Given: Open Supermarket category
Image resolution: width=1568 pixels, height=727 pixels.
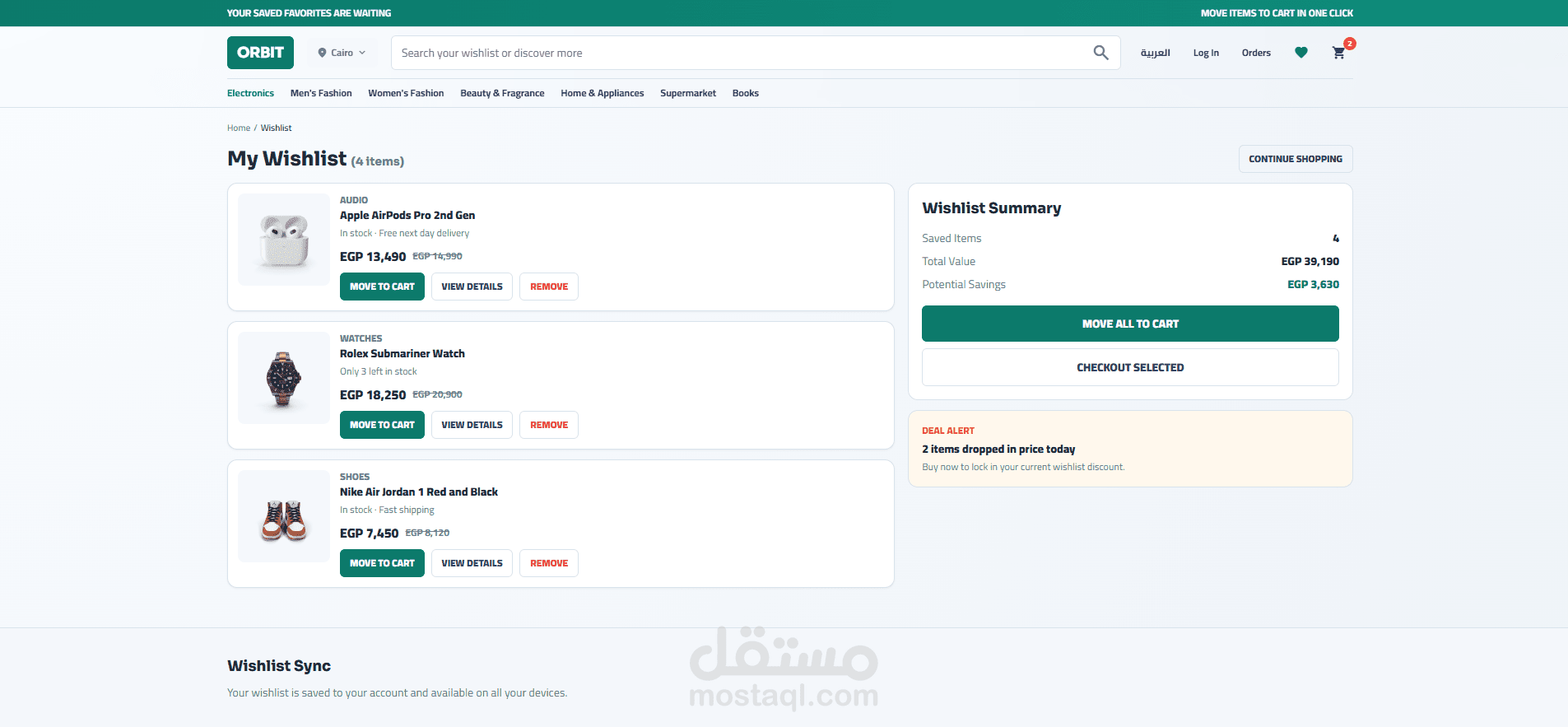Looking at the screenshot, I should [688, 93].
